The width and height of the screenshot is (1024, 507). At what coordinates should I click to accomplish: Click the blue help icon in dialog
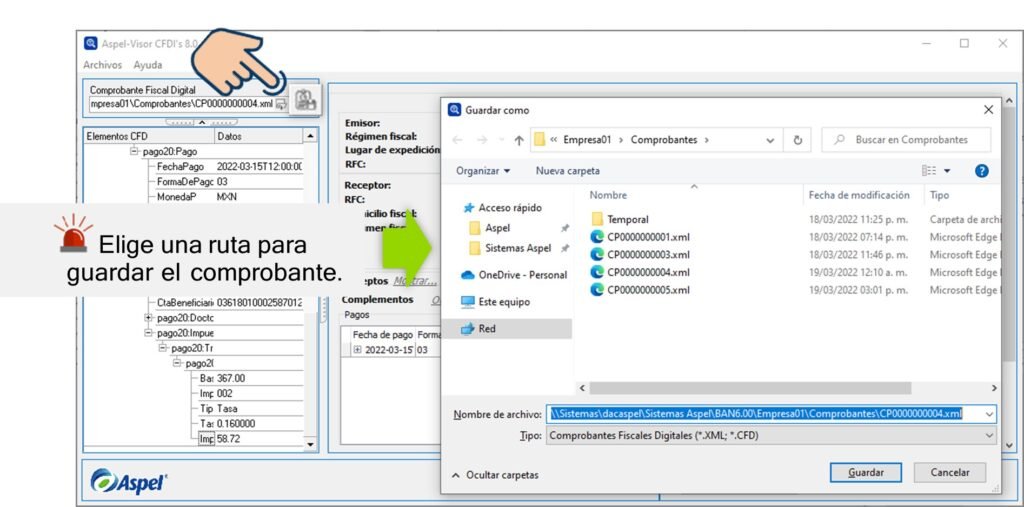click(981, 171)
